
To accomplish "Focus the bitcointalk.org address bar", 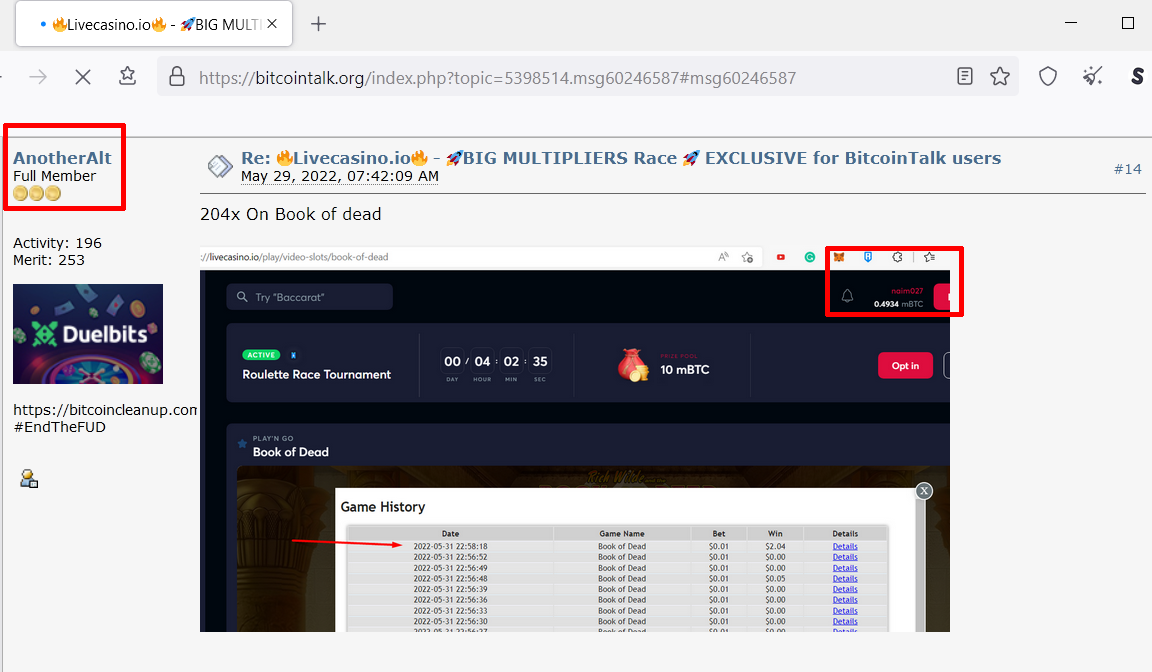I will coord(497,78).
